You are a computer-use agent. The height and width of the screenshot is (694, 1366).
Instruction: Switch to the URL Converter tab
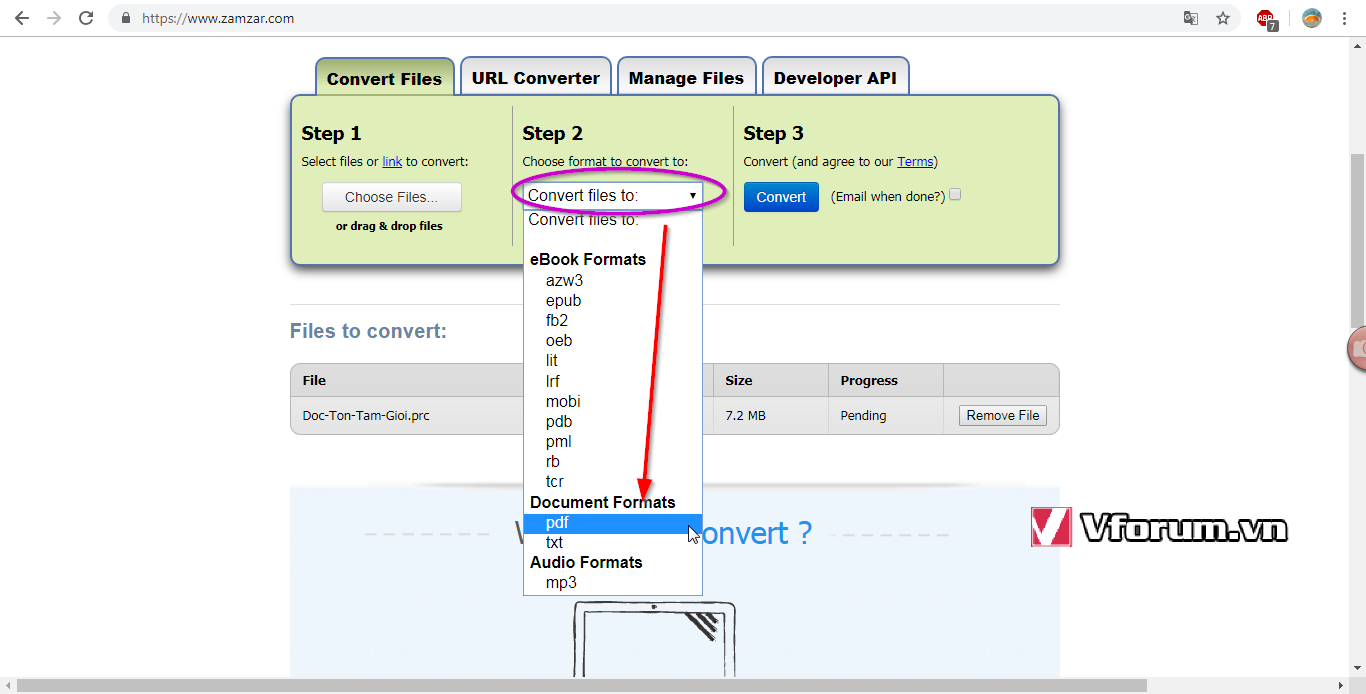coord(536,77)
